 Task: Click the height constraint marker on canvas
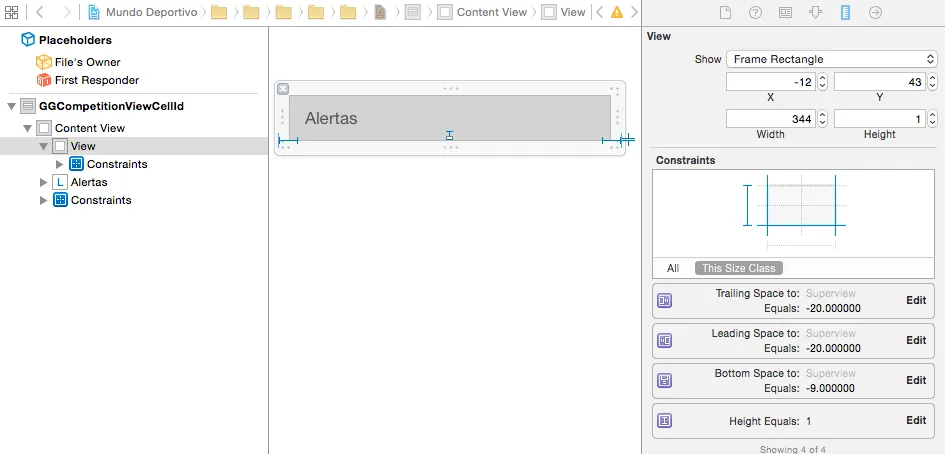click(449, 136)
